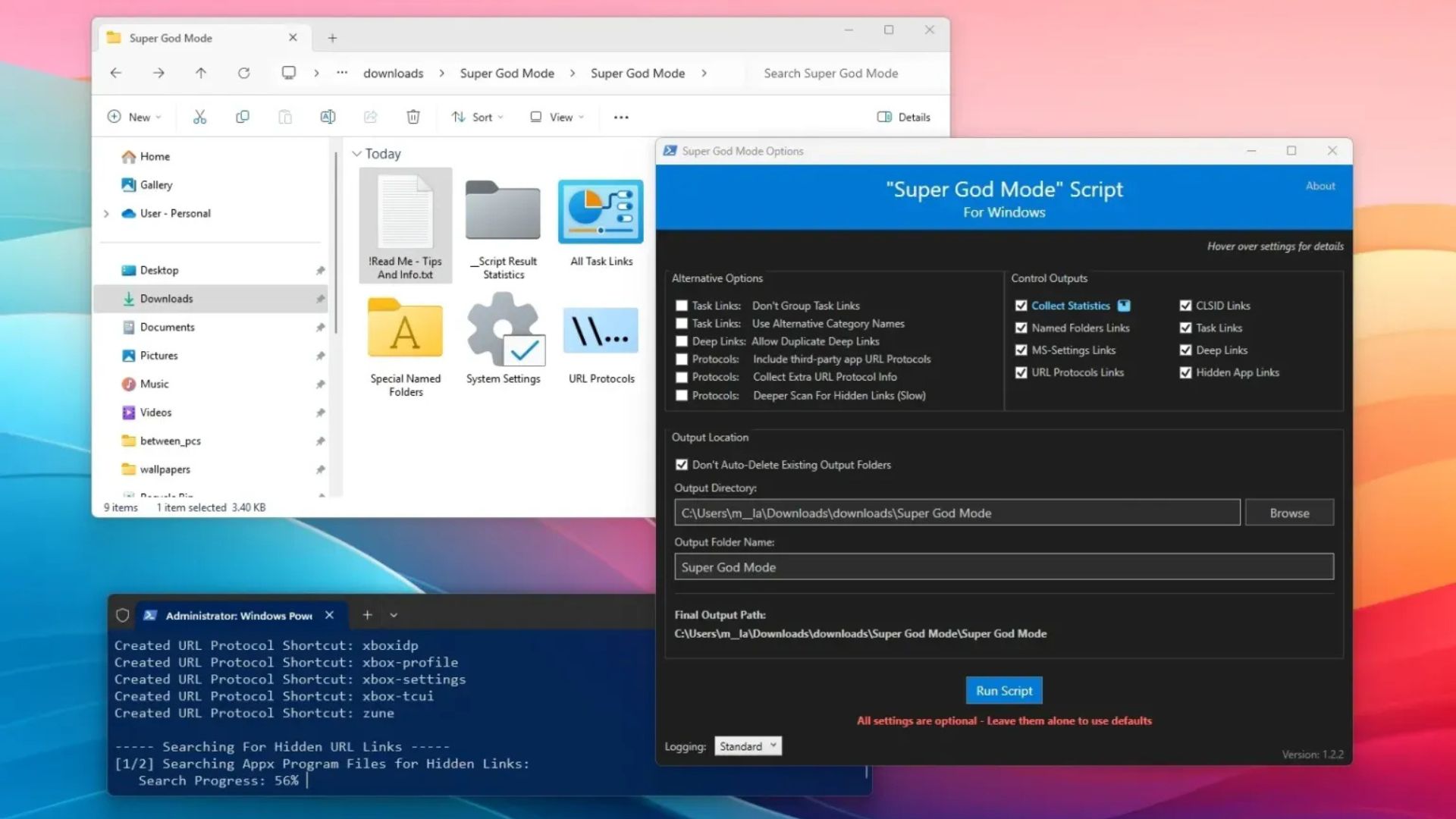Image resolution: width=1456 pixels, height=819 pixels.
Task: Open the Sort options dropdown
Action: click(477, 117)
